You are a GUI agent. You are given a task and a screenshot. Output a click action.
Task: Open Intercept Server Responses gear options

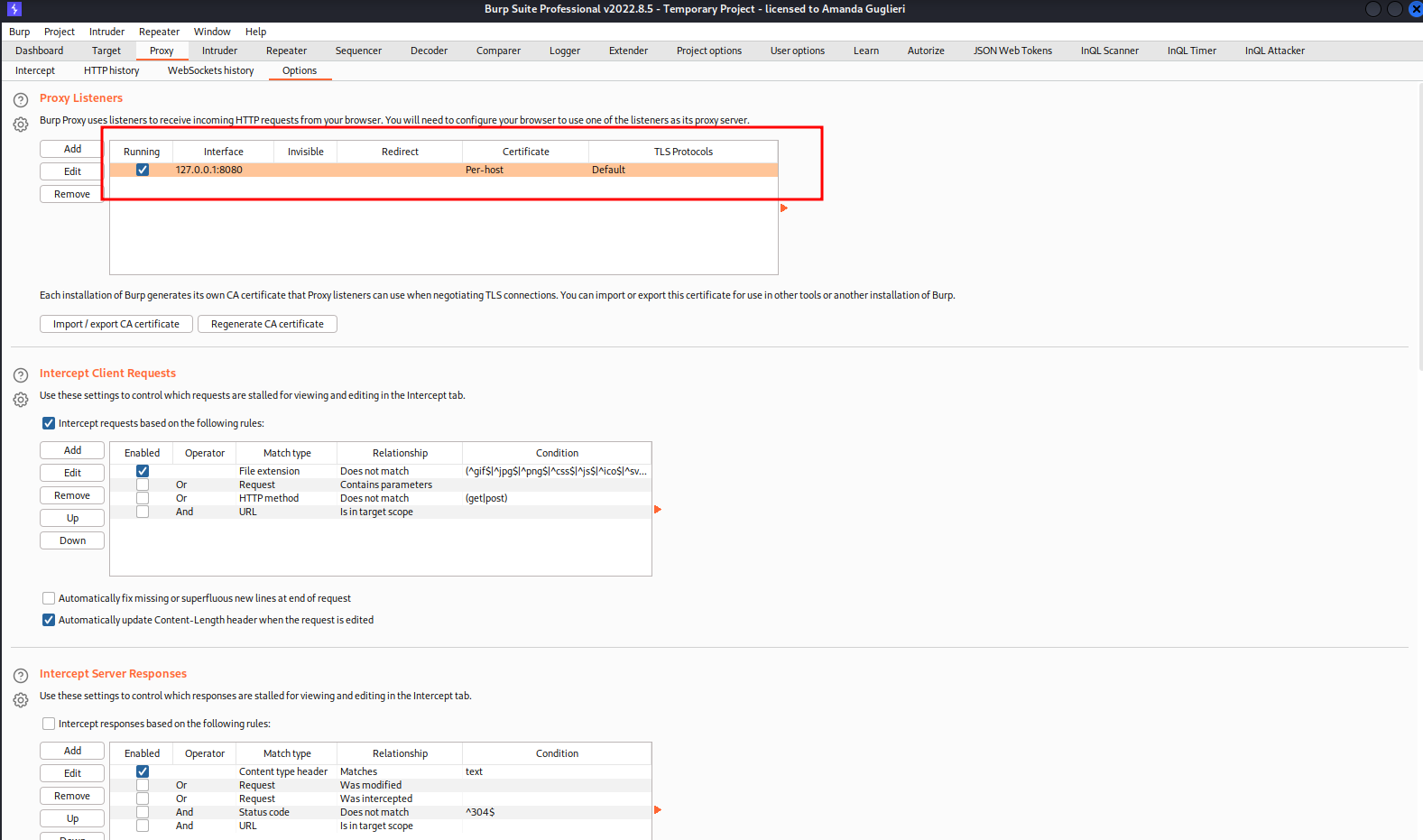(21, 700)
